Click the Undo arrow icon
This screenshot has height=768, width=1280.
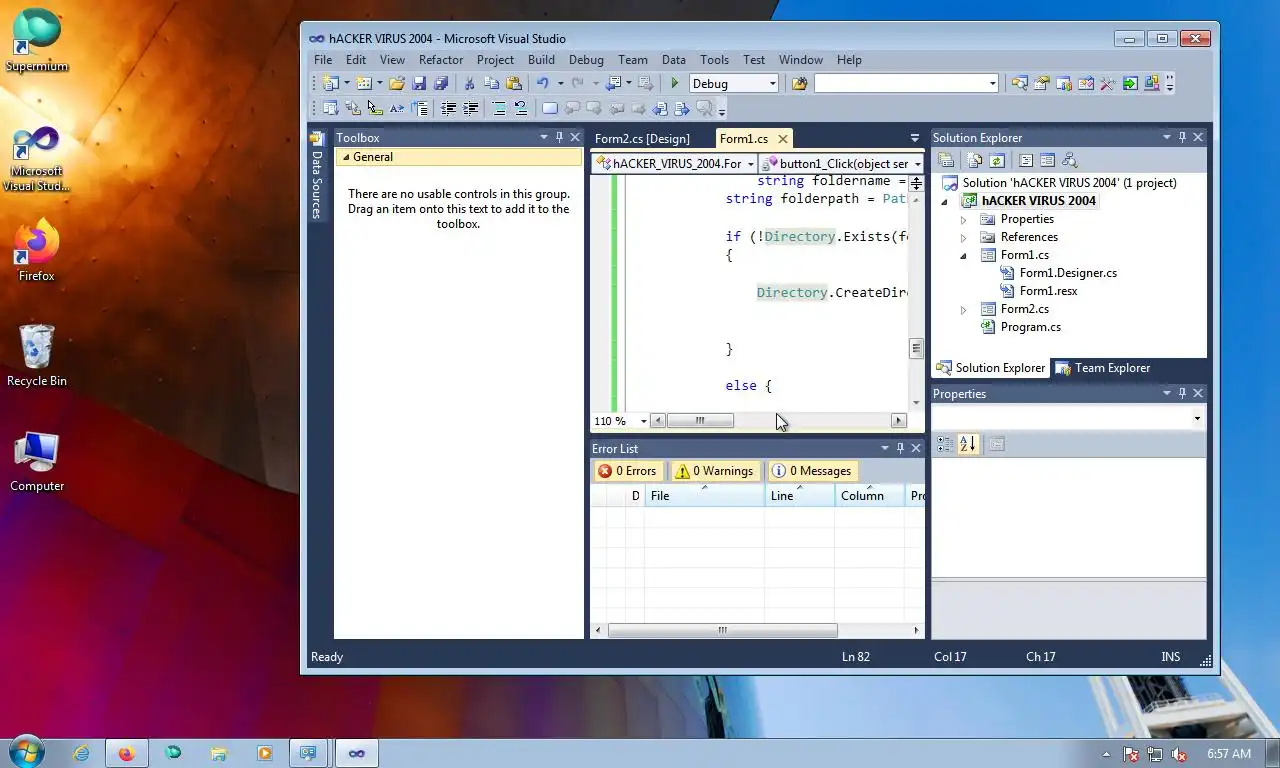(x=543, y=84)
